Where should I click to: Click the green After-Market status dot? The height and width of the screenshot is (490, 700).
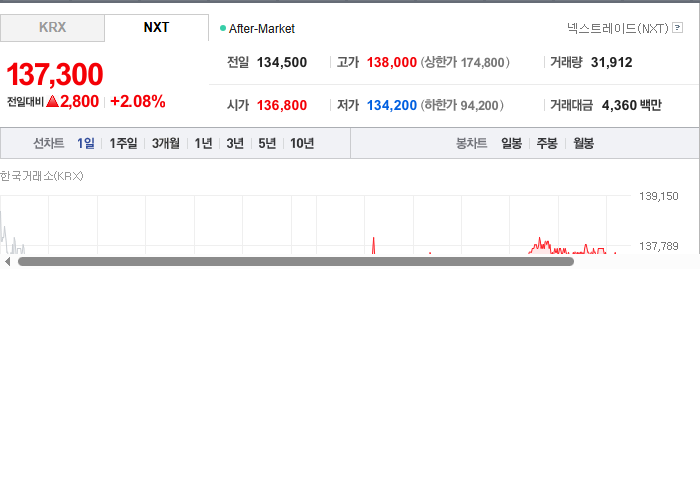[223, 28]
